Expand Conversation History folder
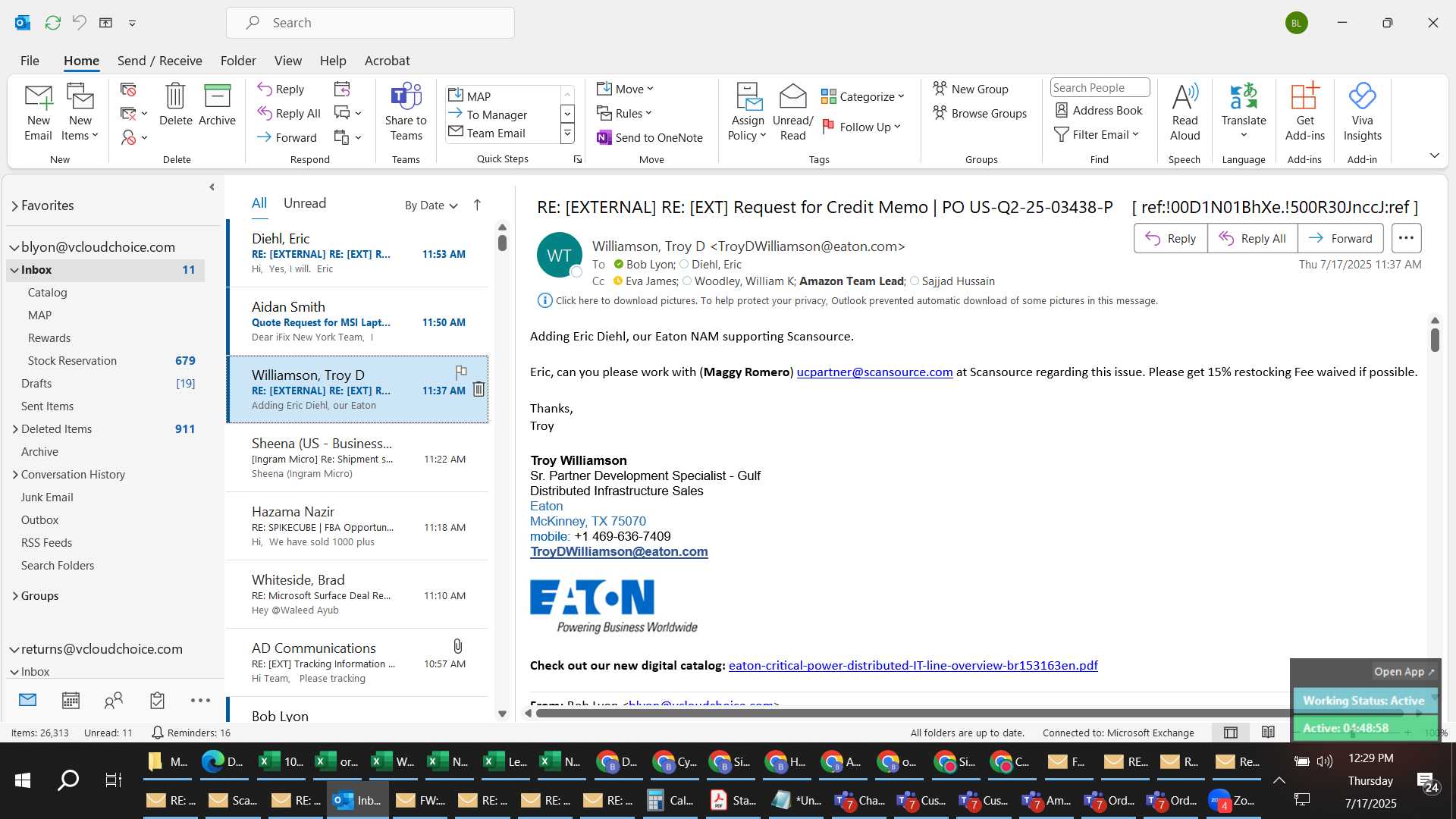The image size is (1456, 819). (x=14, y=475)
